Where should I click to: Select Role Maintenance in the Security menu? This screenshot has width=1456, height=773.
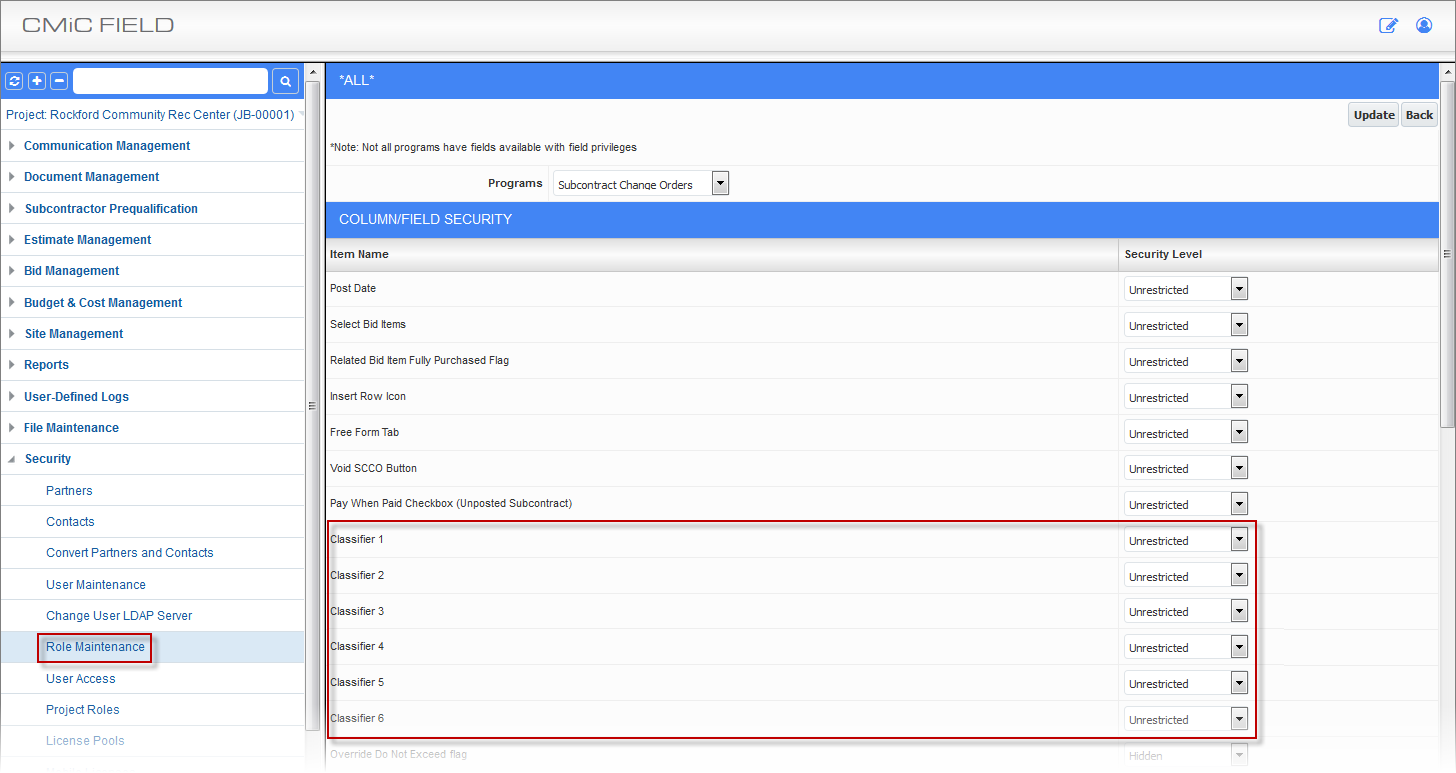pos(95,647)
